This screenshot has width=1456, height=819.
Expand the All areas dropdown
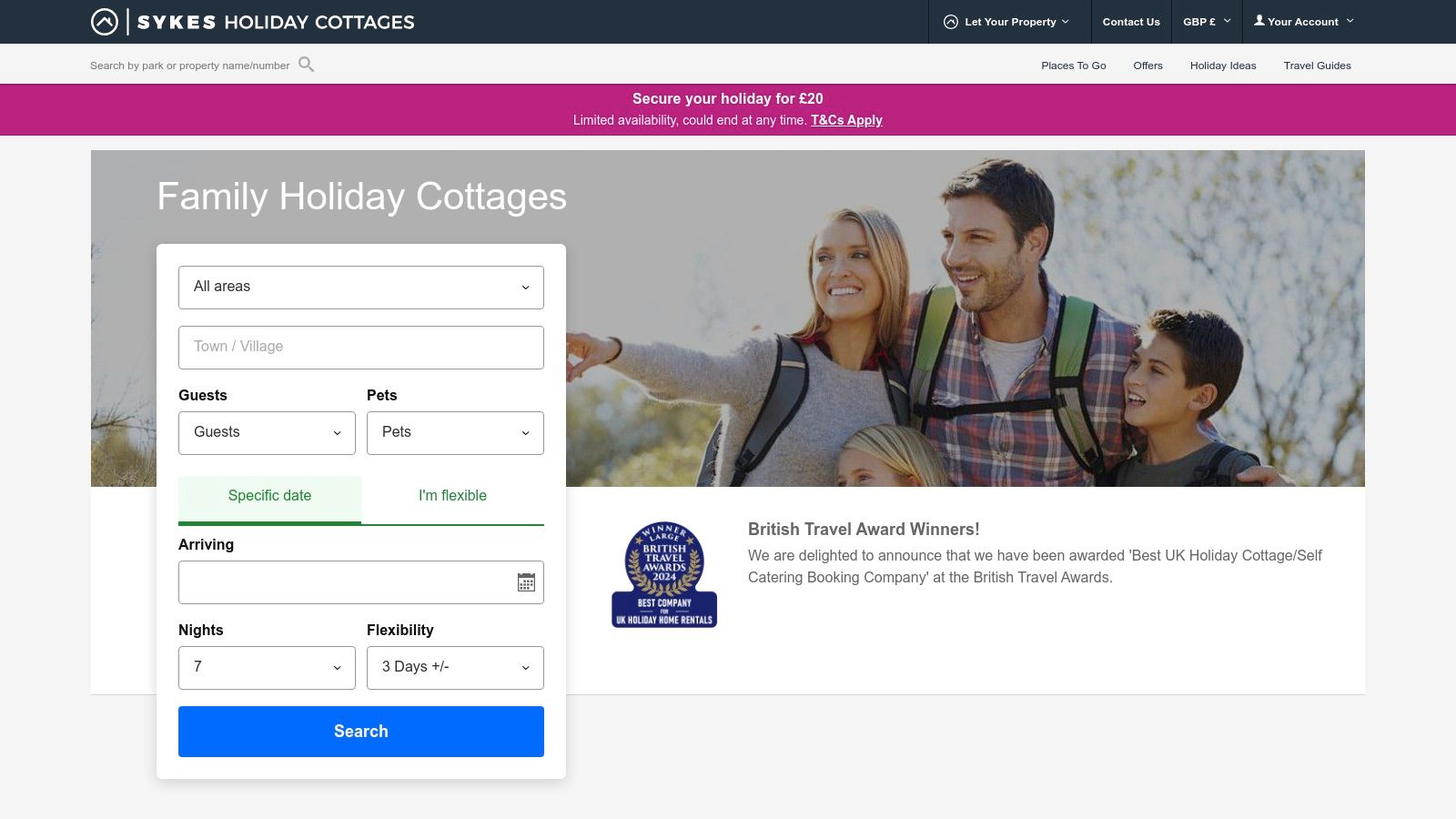(x=360, y=287)
